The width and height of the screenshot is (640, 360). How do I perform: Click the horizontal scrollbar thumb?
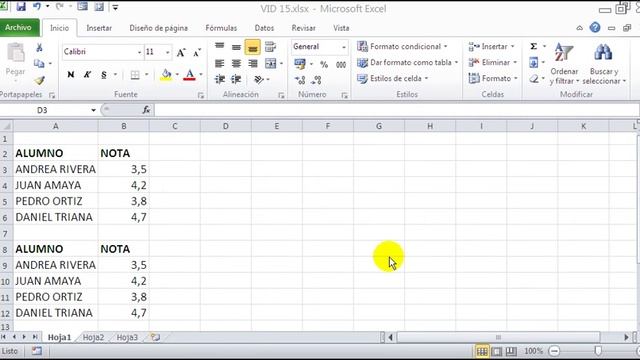tap(498, 338)
